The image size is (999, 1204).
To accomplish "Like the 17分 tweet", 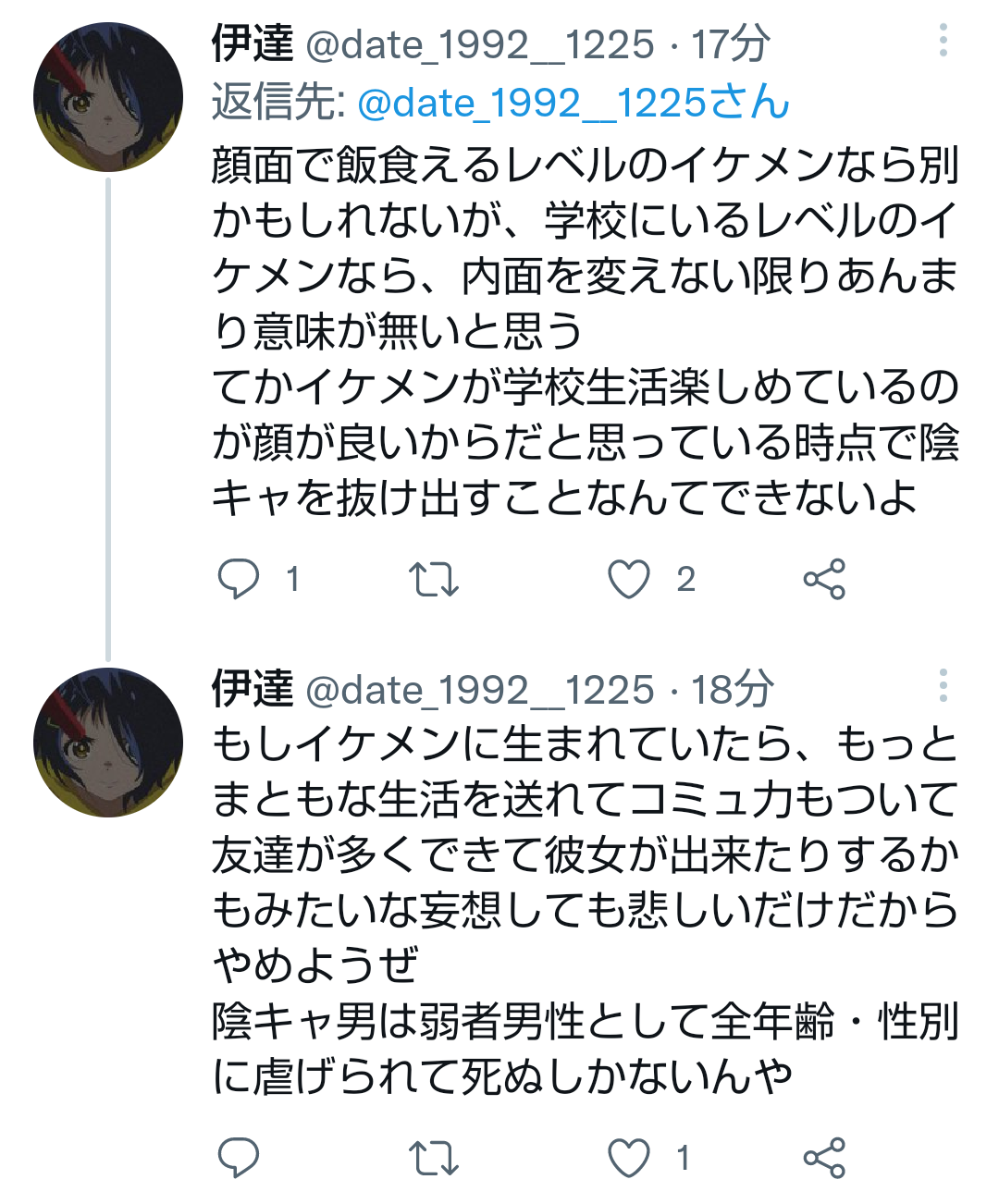I will click(629, 579).
